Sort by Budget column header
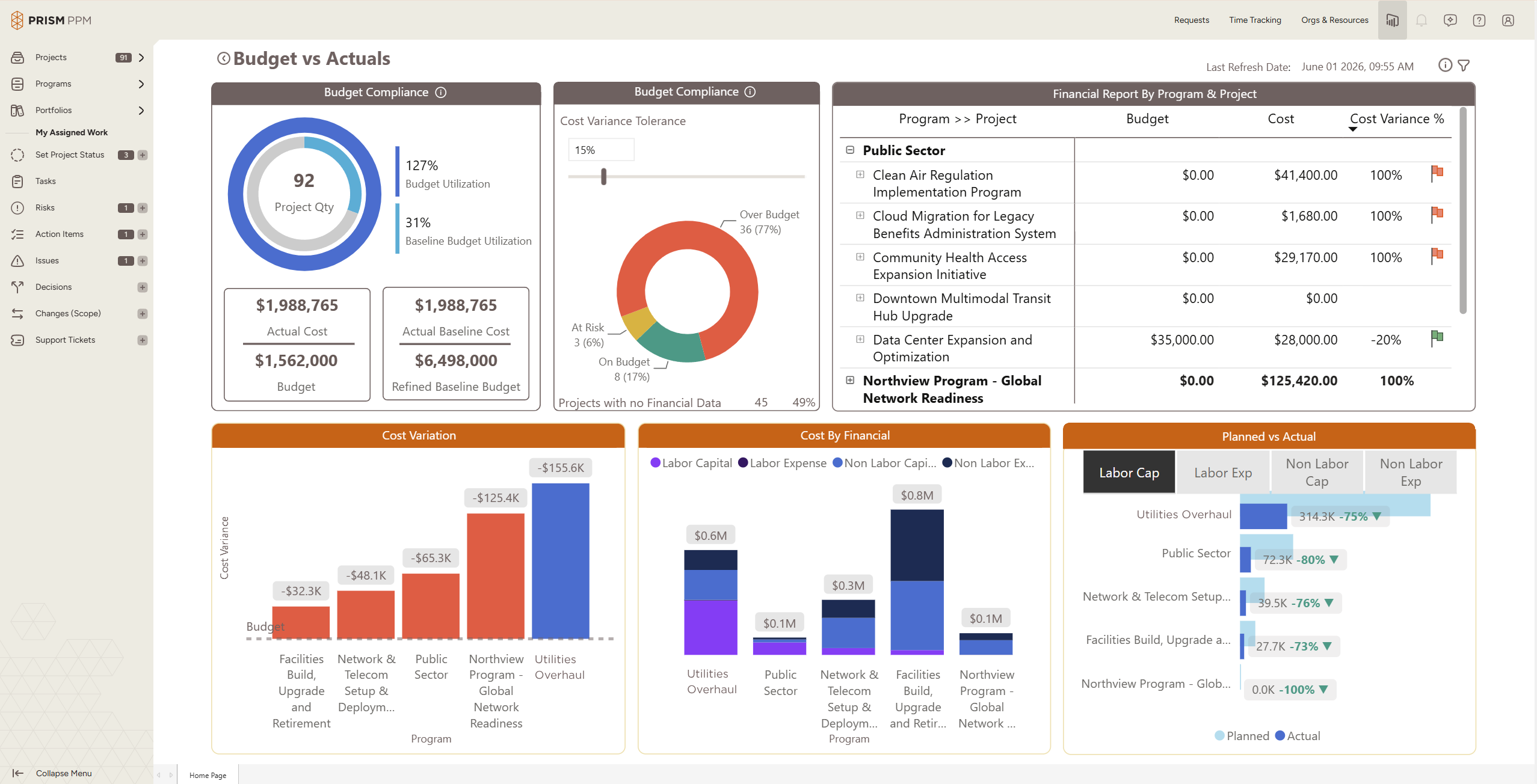Viewport: 1537px width, 784px height. click(1147, 119)
